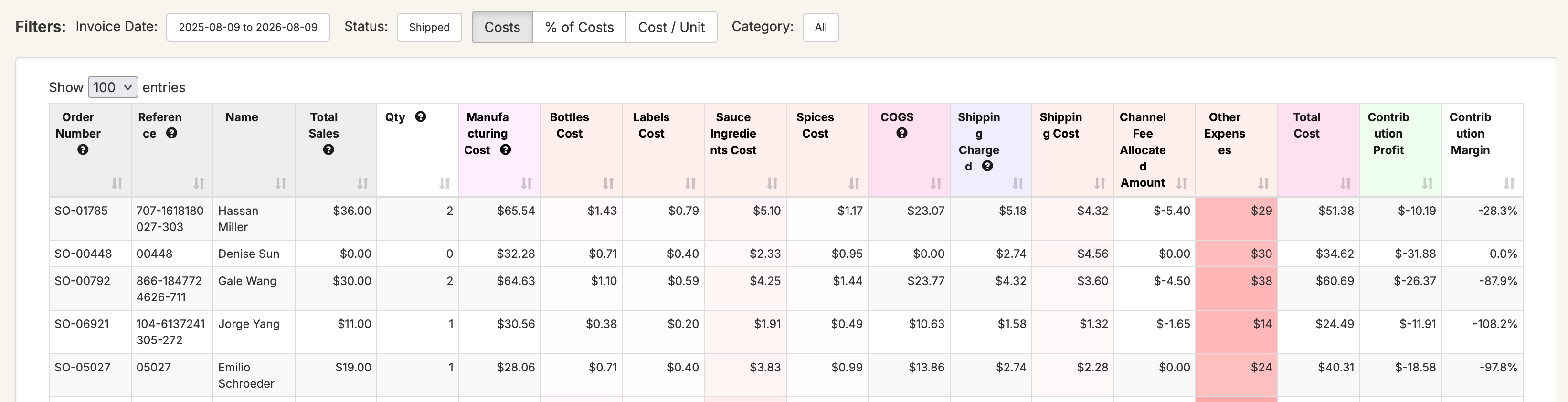1568x402 pixels.
Task: Click channel fee amount $-1.65
Action: click(1173, 324)
